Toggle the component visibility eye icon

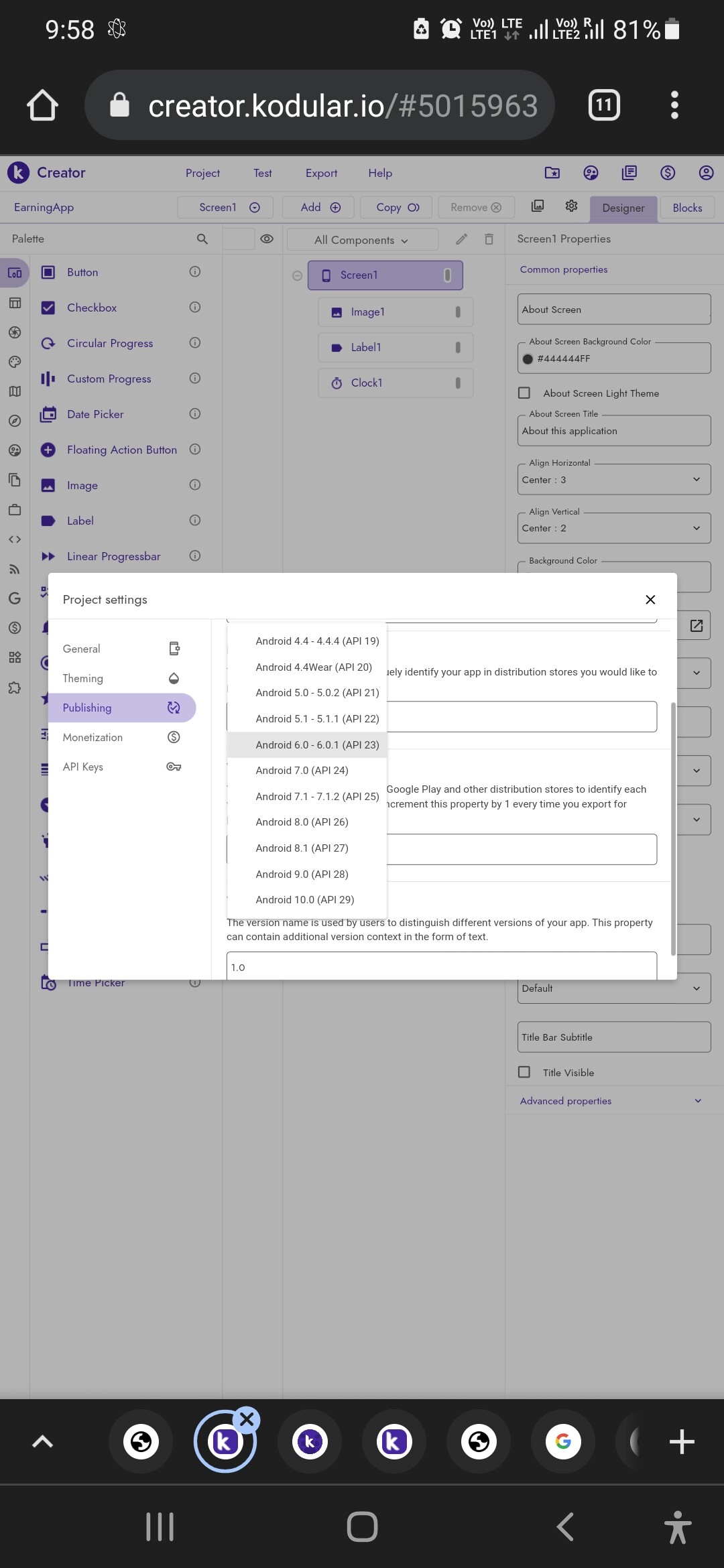pyautogui.click(x=267, y=239)
